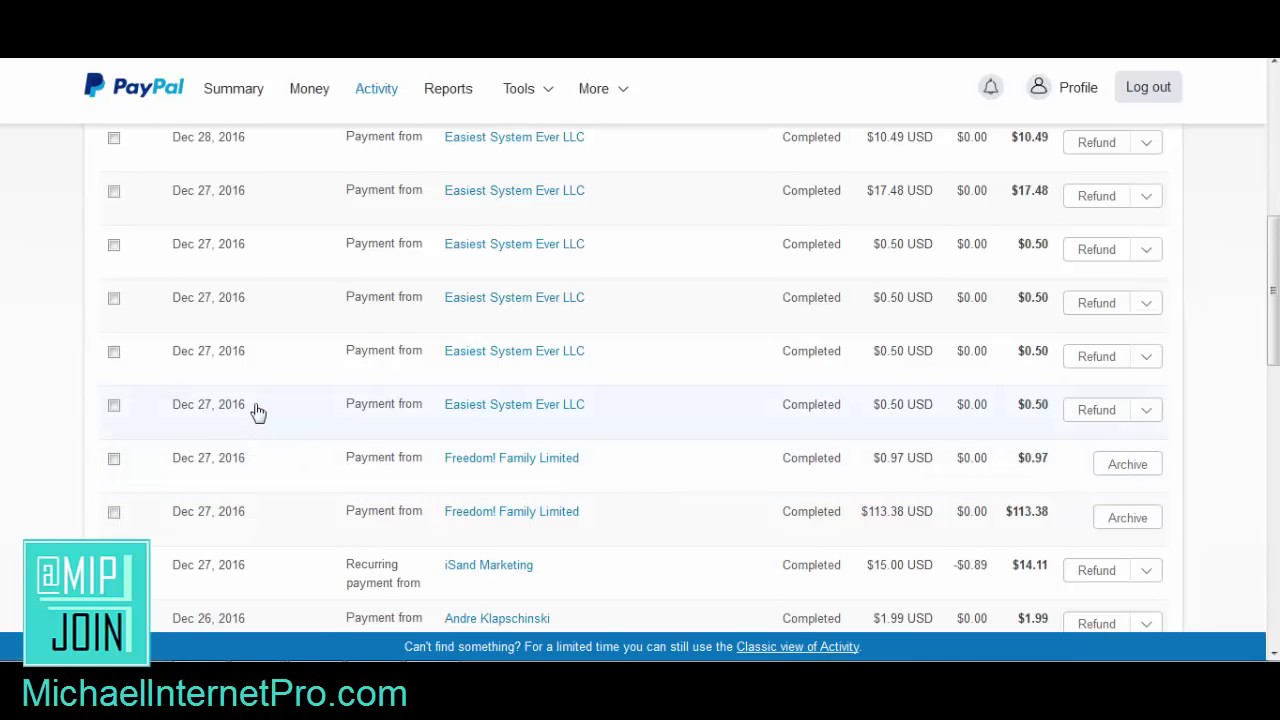This screenshot has height=720, width=1280.
Task: Click the bold $0.97 net amount
Action: pyautogui.click(x=1032, y=458)
